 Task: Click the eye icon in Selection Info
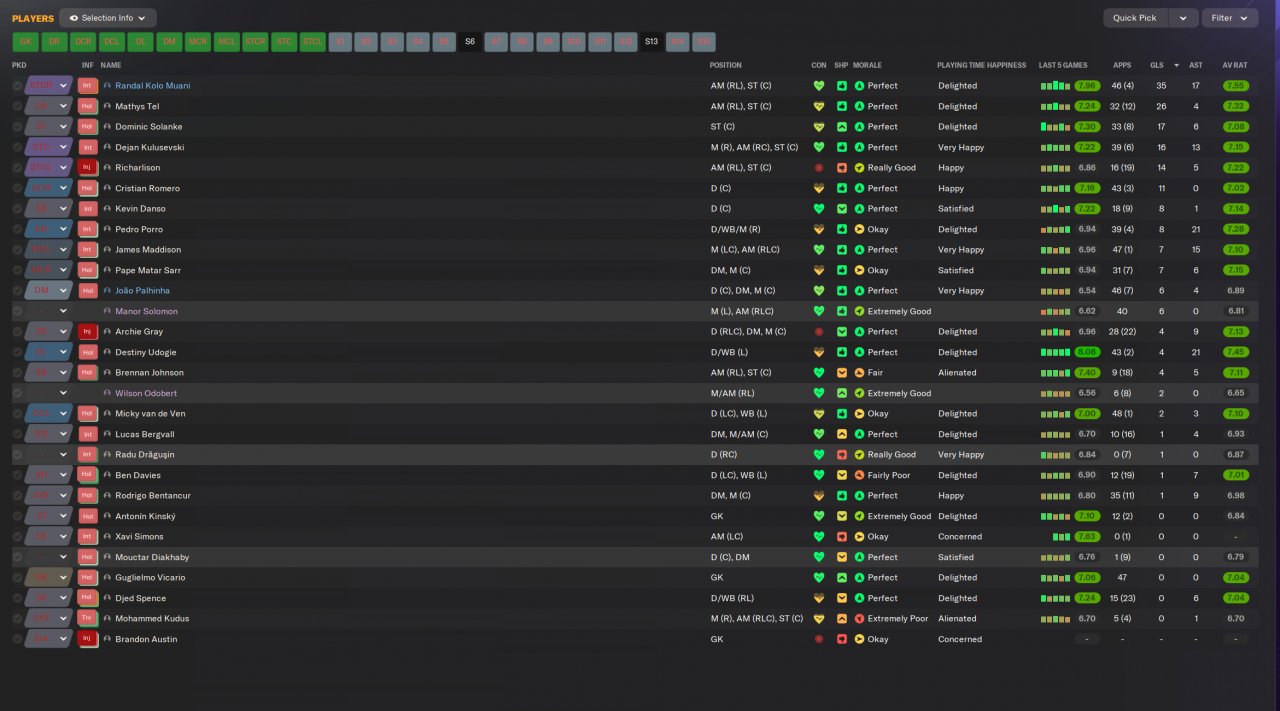74,18
